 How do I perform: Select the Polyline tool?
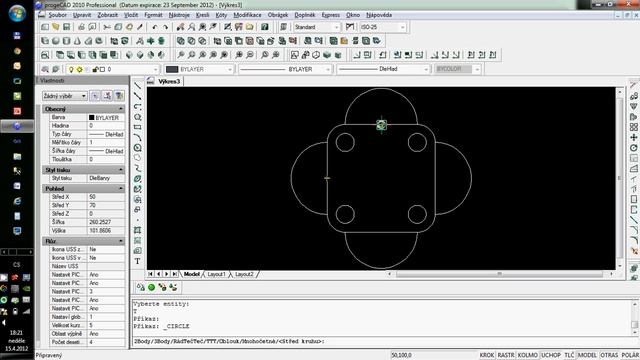(138, 107)
